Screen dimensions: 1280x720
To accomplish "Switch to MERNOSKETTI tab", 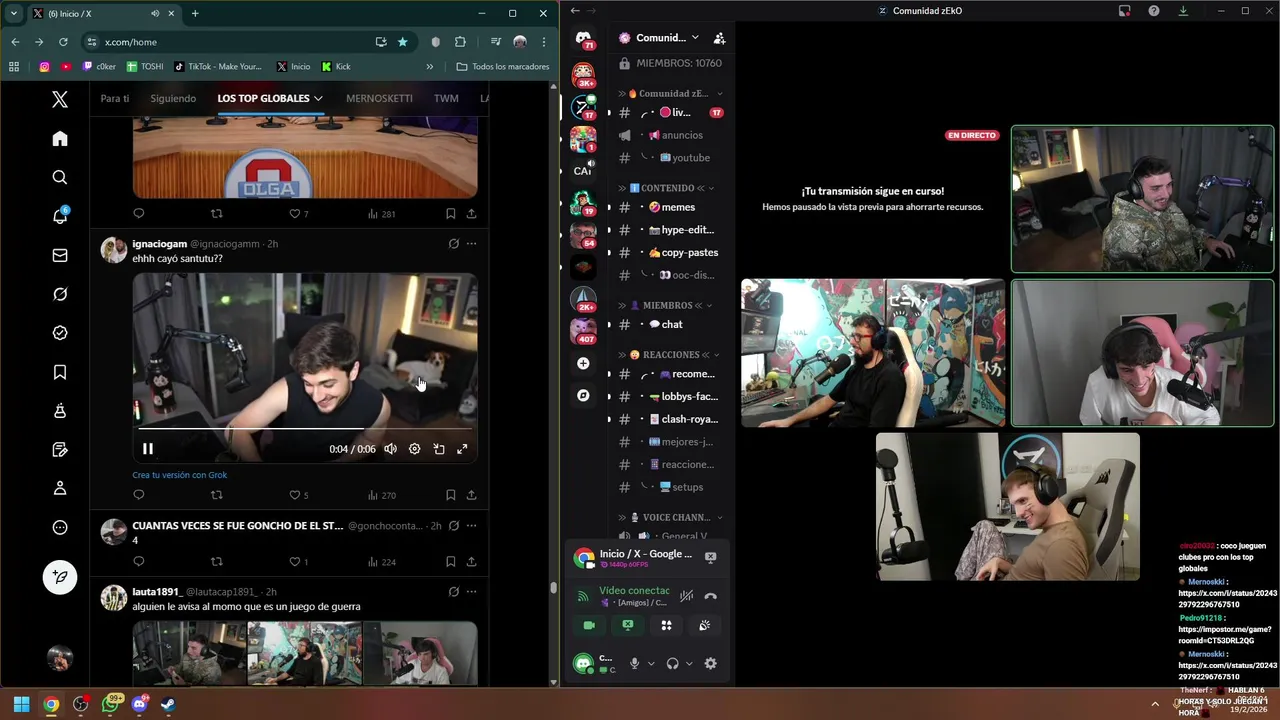I will pos(379,98).
